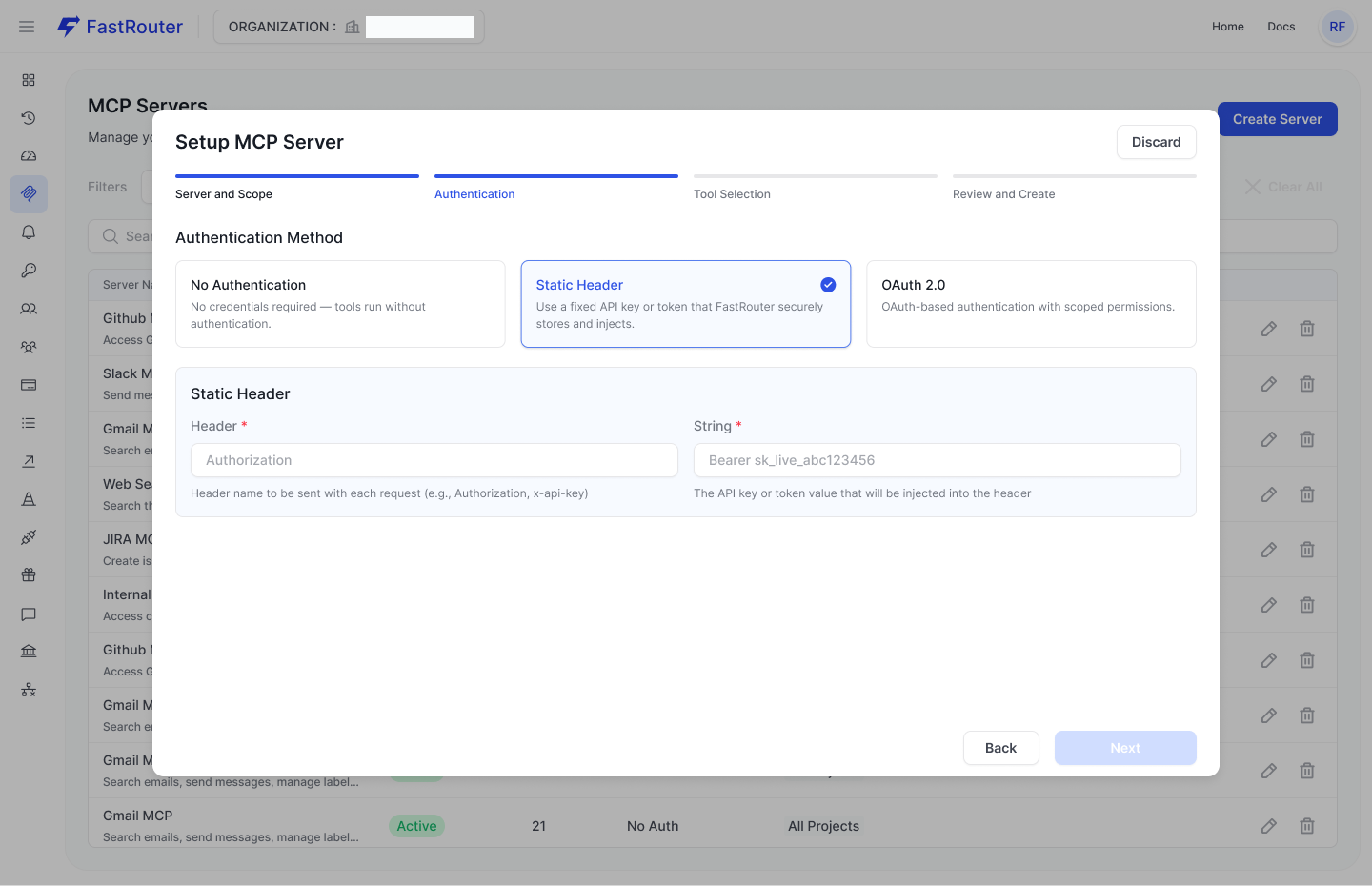The height and width of the screenshot is (886, 1372).
Task: Click the plug integrations icon in sidebar
Action: 29,537
